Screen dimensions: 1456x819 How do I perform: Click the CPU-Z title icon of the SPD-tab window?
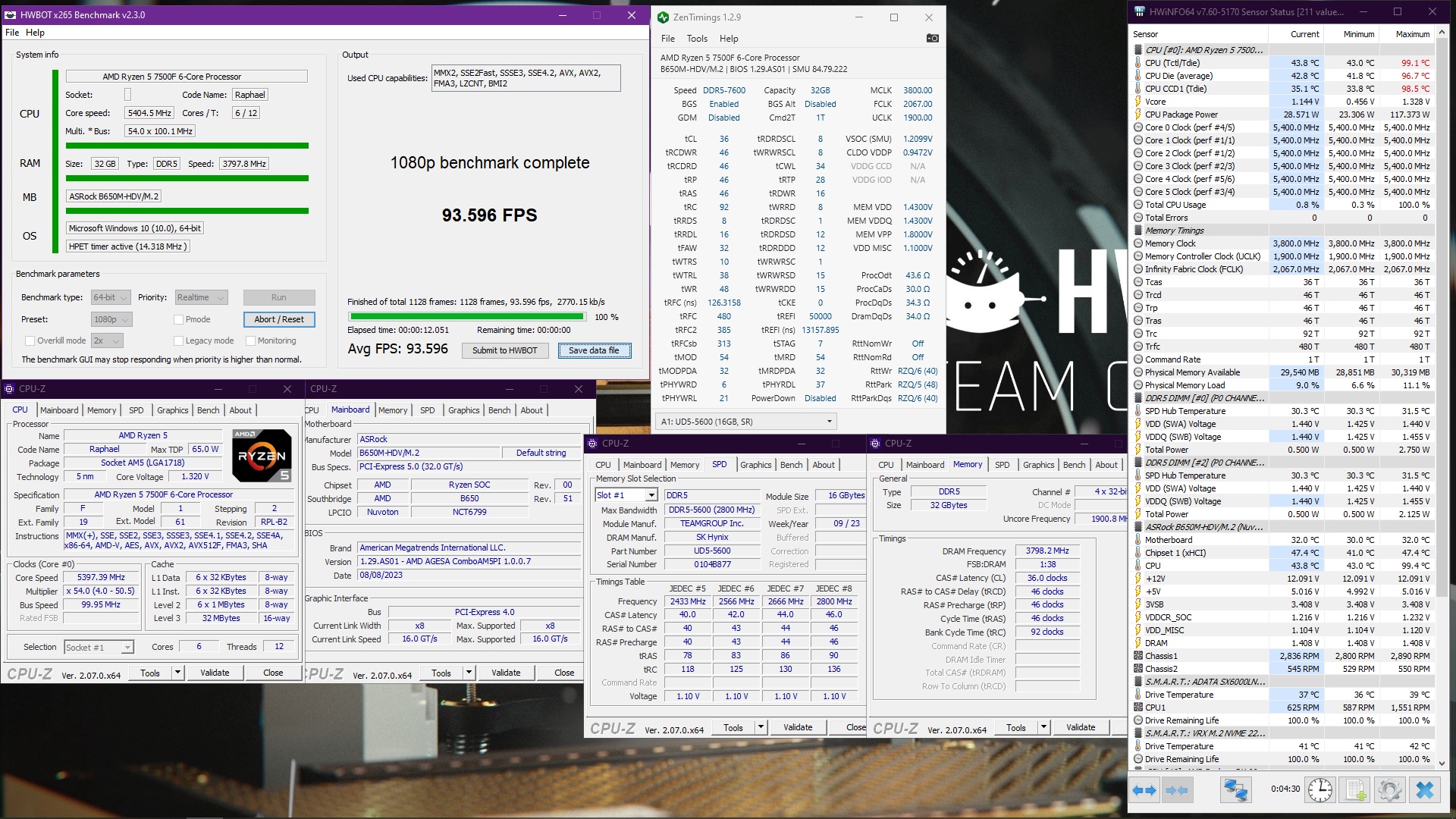click(x=592, y=443)
